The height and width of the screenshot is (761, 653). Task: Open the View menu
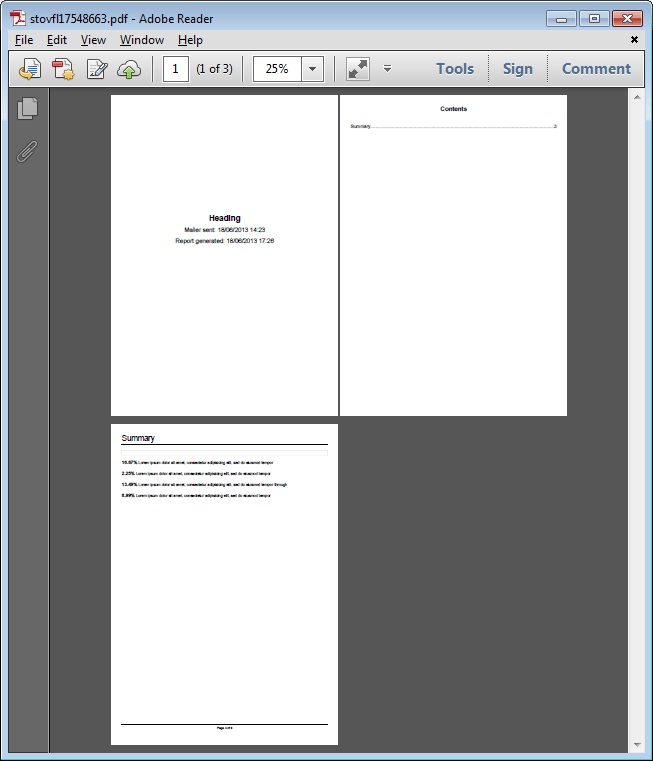click(93, 40)
